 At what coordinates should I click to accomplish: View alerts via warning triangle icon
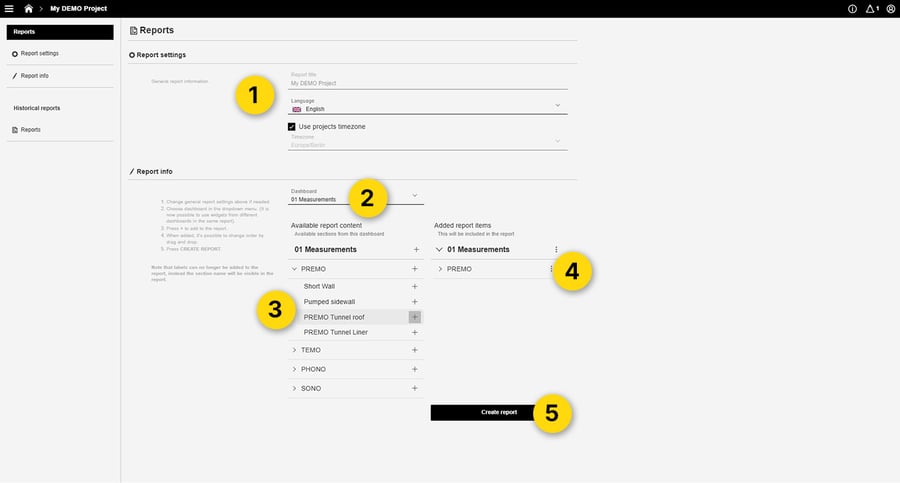pos(869,8)
